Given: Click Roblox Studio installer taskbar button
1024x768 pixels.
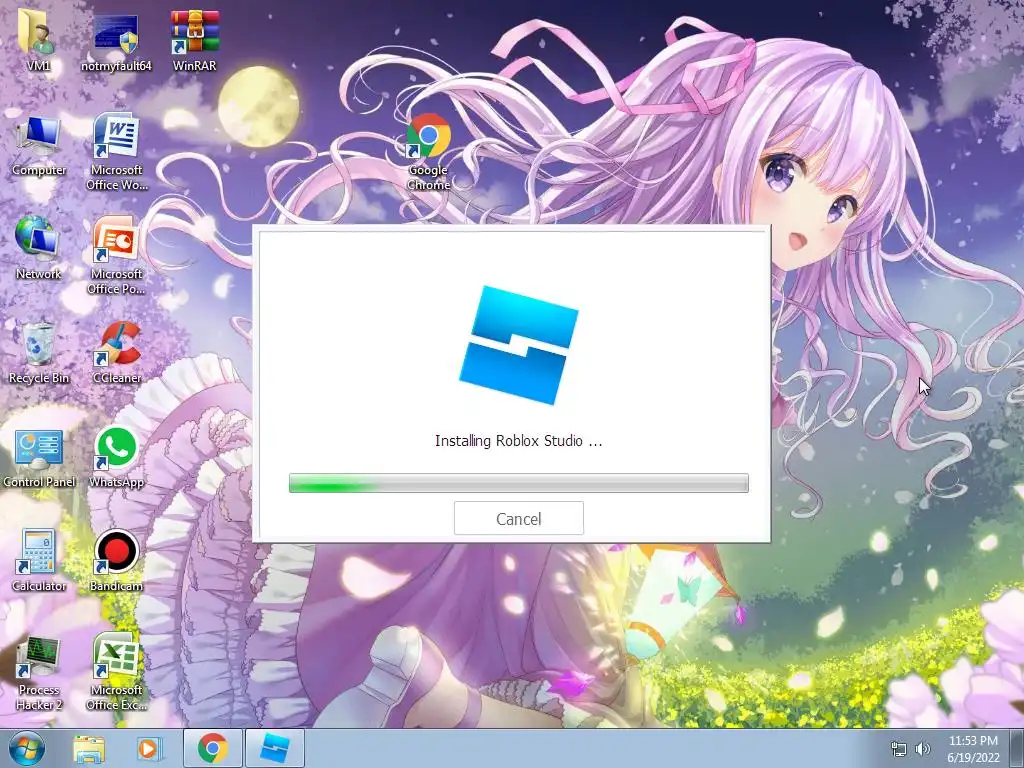Looking at the screenshot, I should pos(274,748).
